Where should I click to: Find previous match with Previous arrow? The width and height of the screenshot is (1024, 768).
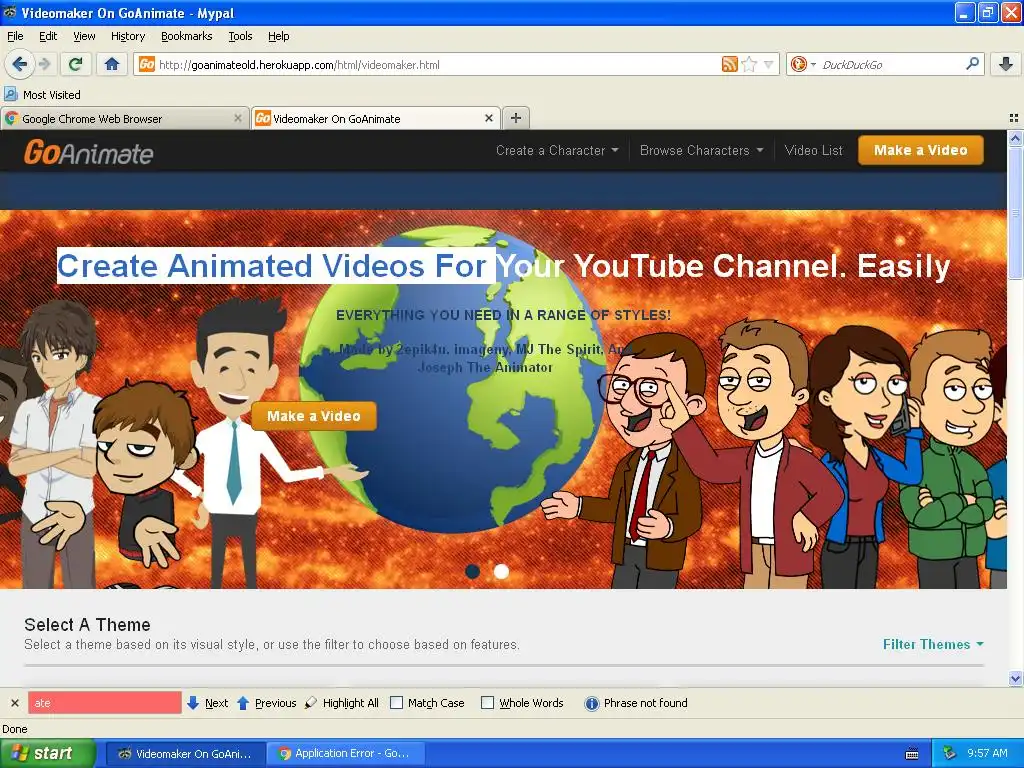pos(266,703)
